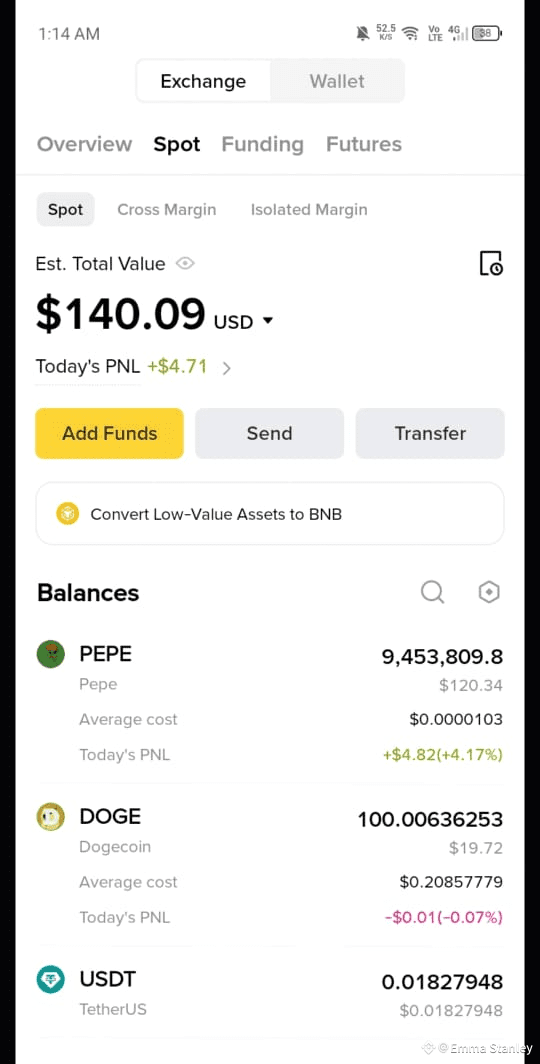Switch to the Futures tab
Image resolution: width=540 pixels, height=1064 pixels.
click(x=364, y=144)
